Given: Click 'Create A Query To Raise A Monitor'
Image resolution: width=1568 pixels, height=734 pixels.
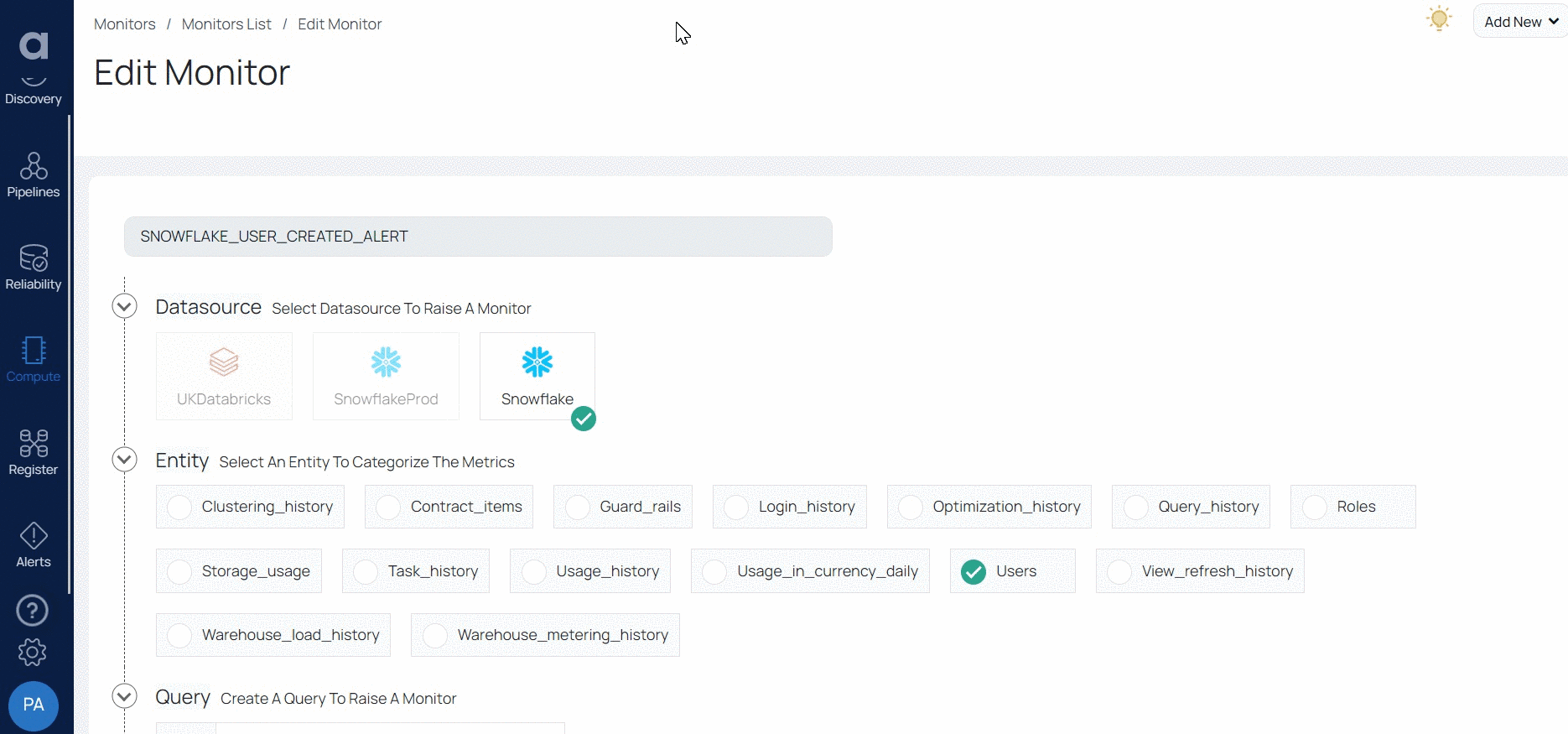Looking at the screenshot, I should click(x=338, y=699).
